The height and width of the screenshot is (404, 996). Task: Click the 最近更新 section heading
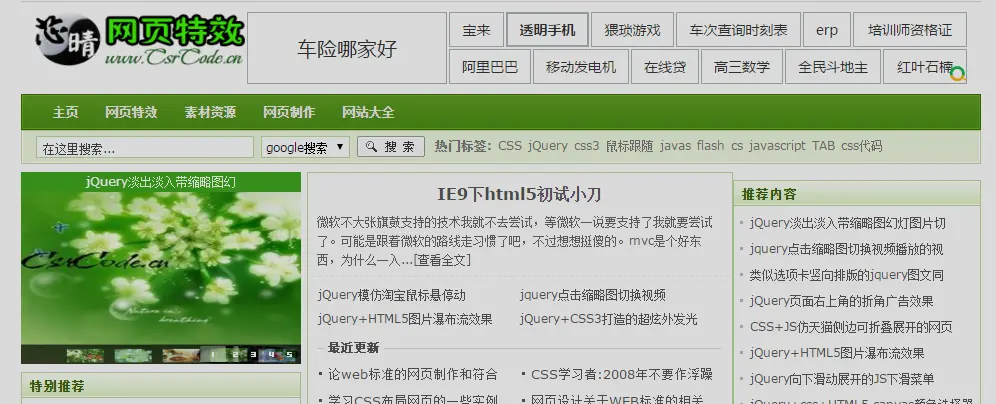tap(353, 347)
